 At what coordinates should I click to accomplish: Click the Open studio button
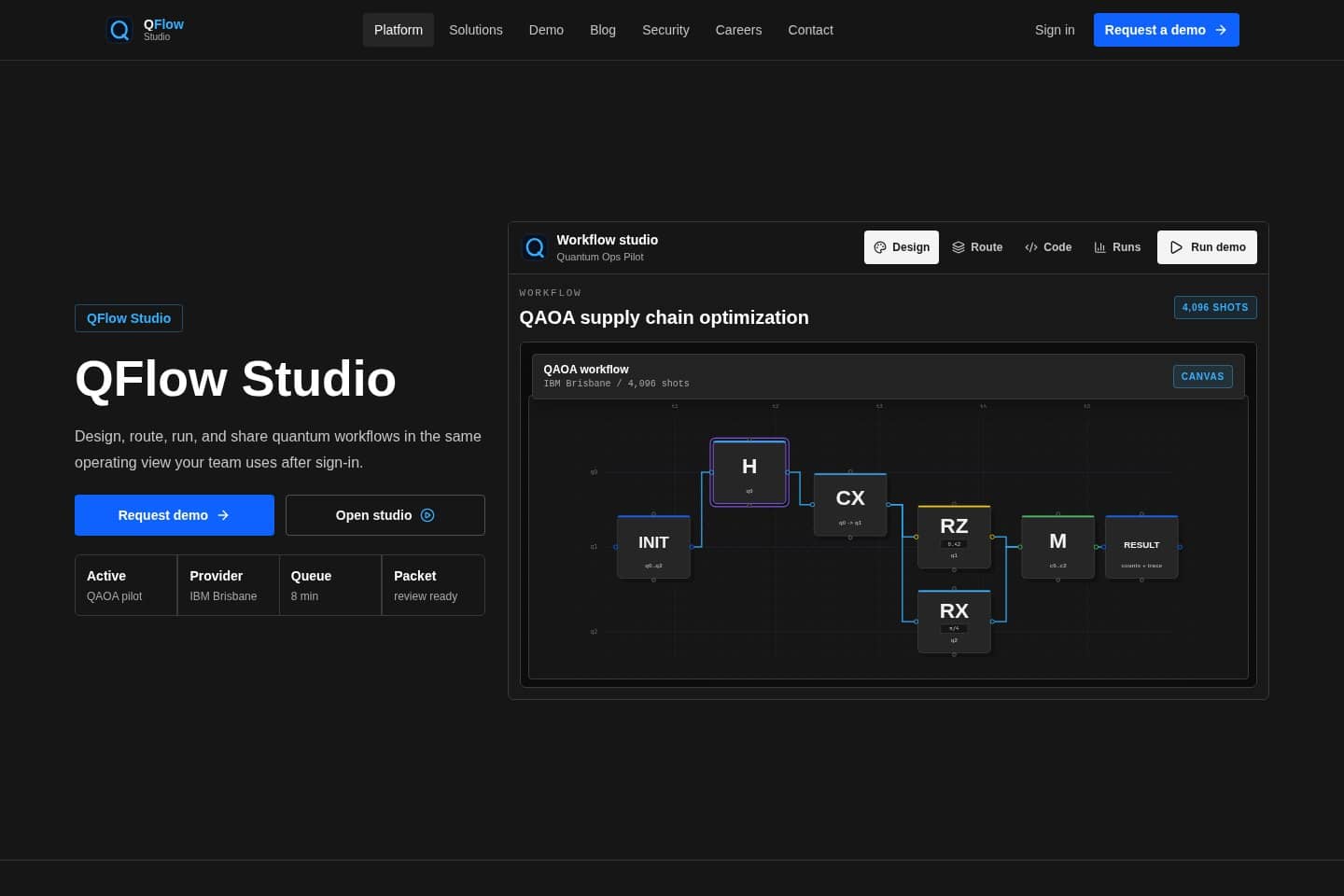click(x=385, y=515)
